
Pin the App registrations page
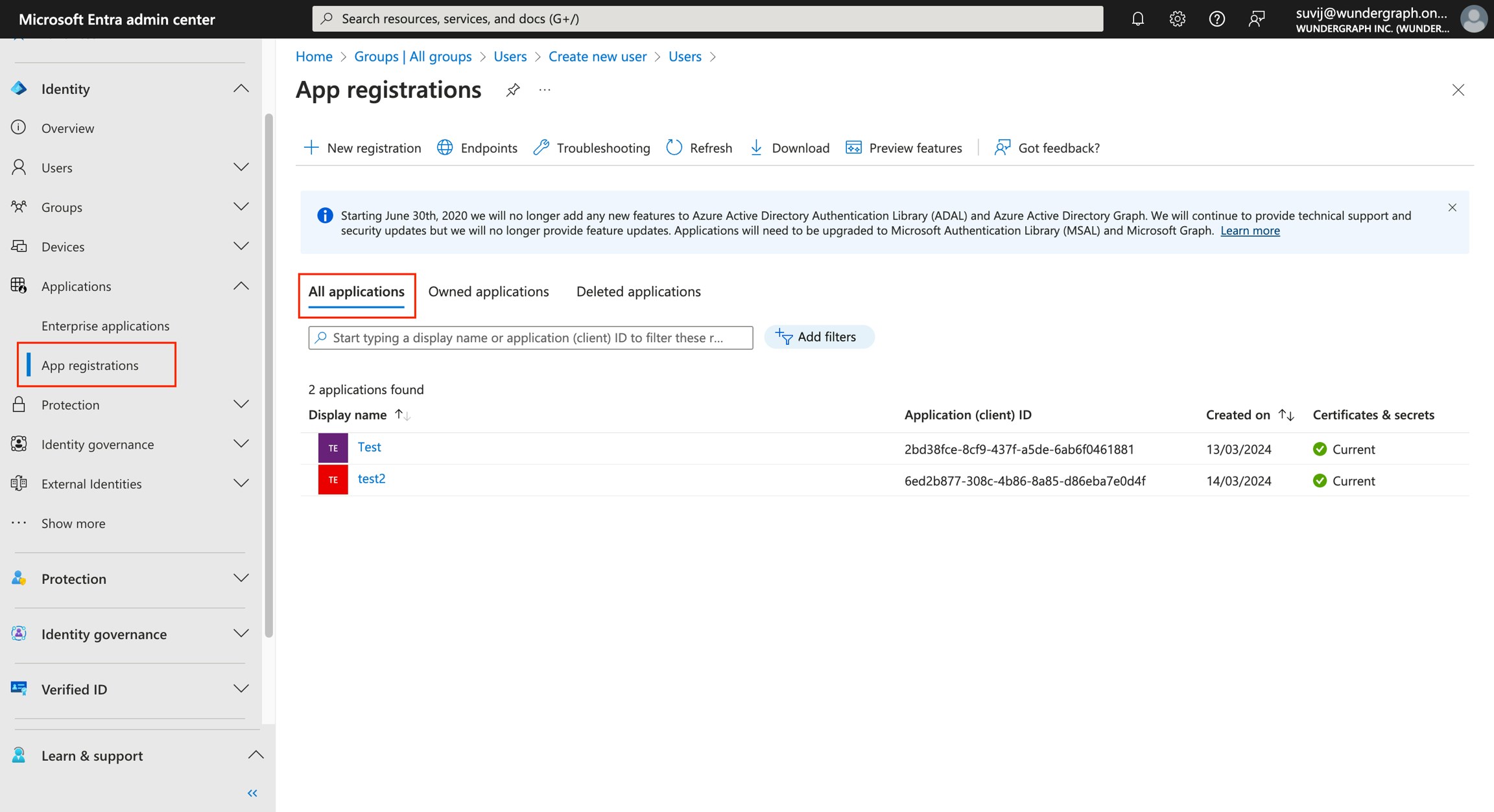(512, 89)
